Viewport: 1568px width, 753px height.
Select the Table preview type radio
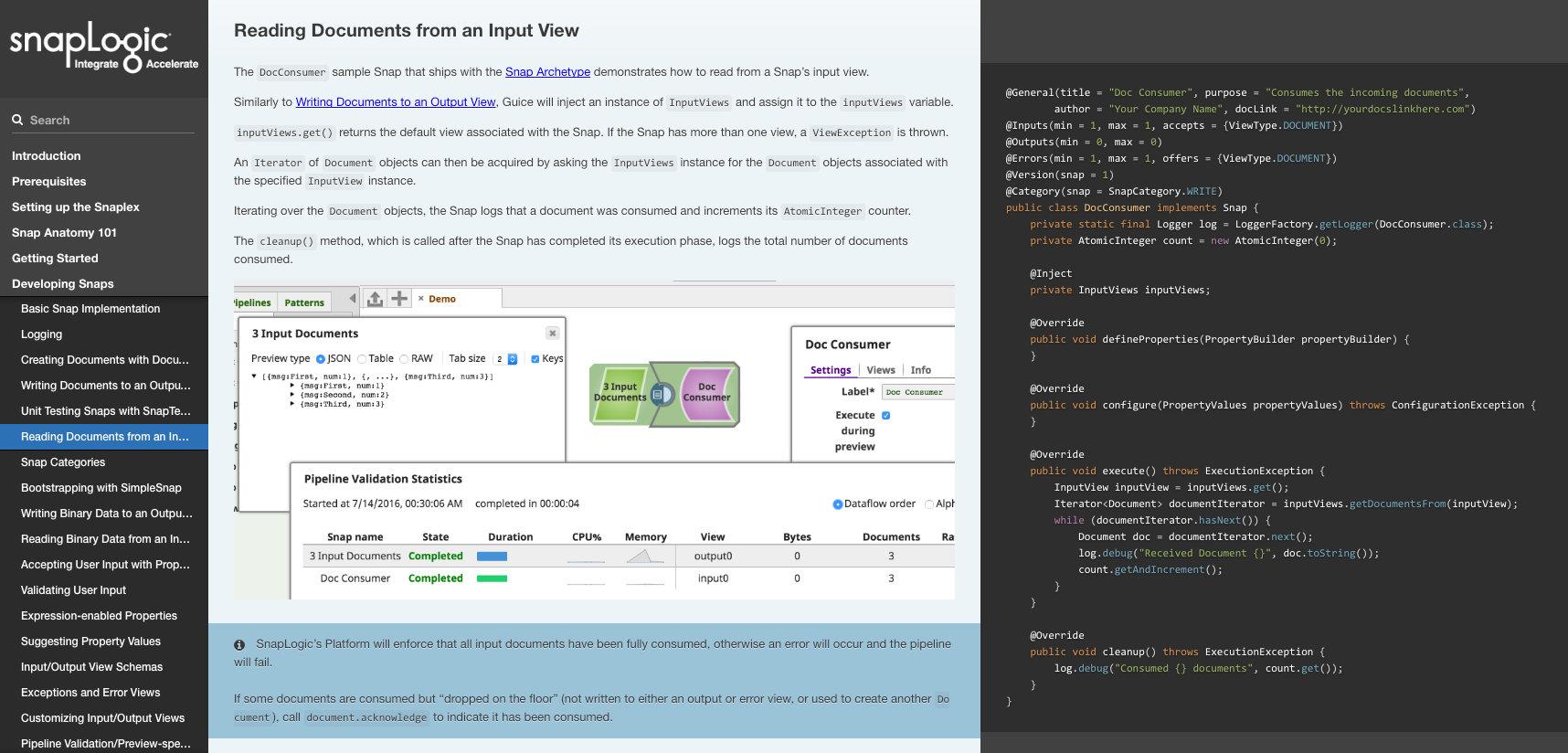[x=362, y=359]
